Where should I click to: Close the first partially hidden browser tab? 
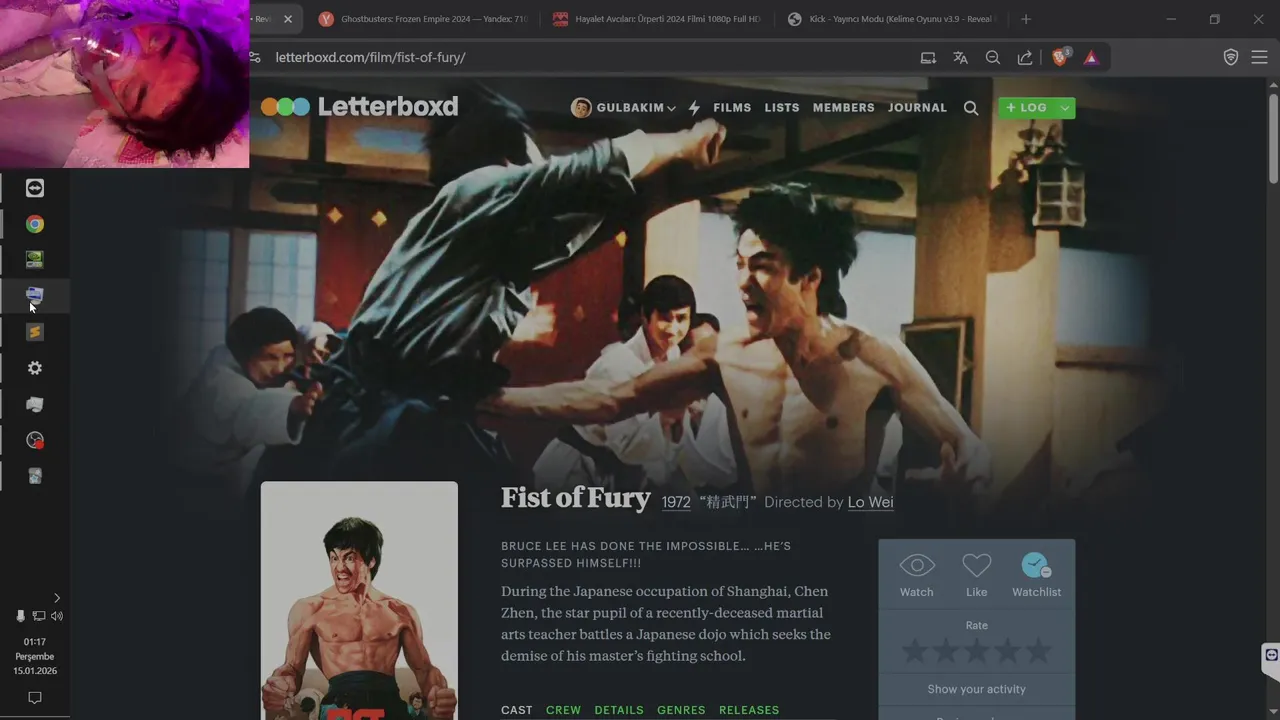(288, 19)
